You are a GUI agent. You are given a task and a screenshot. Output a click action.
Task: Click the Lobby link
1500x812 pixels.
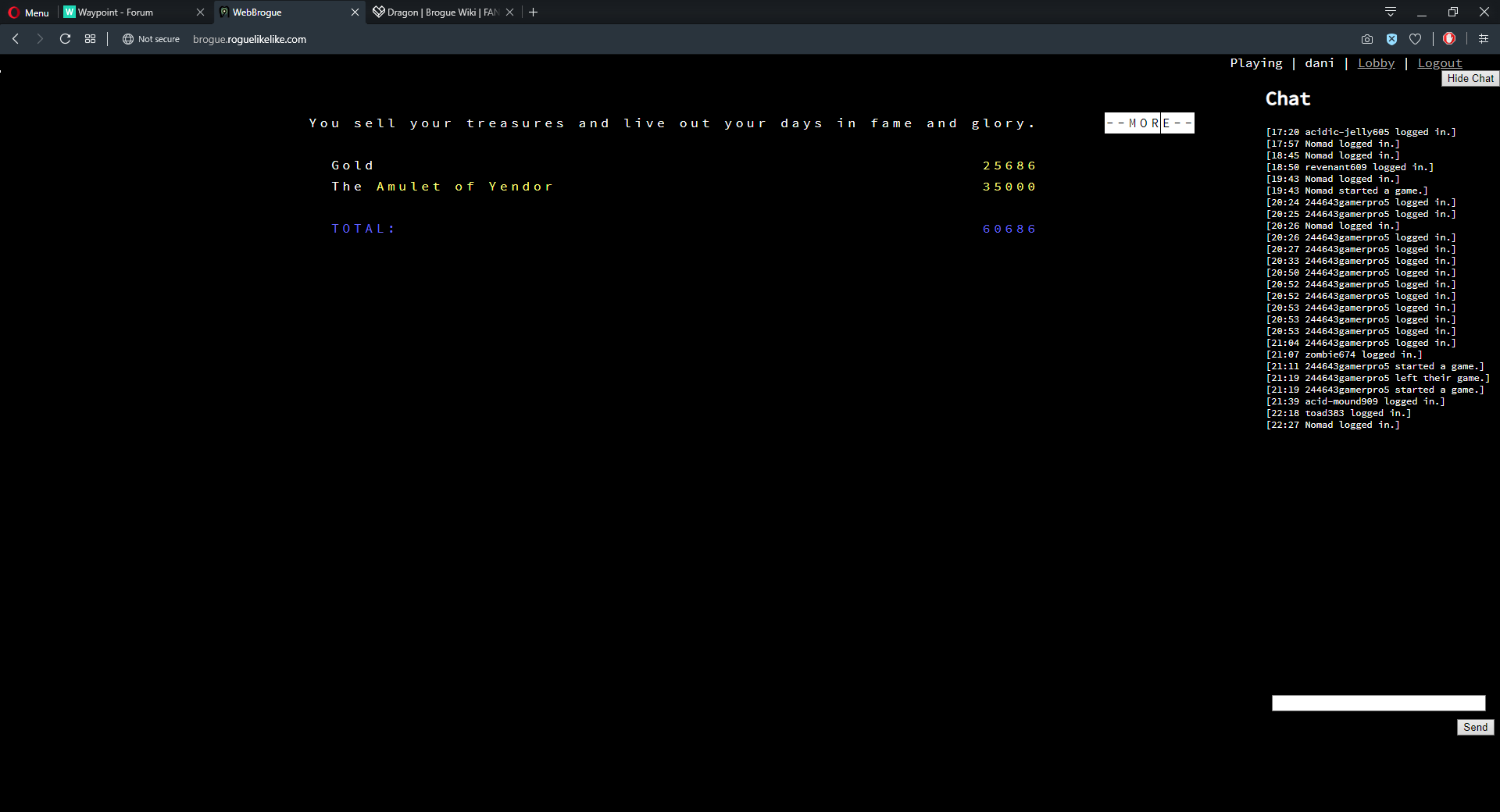1376,63
